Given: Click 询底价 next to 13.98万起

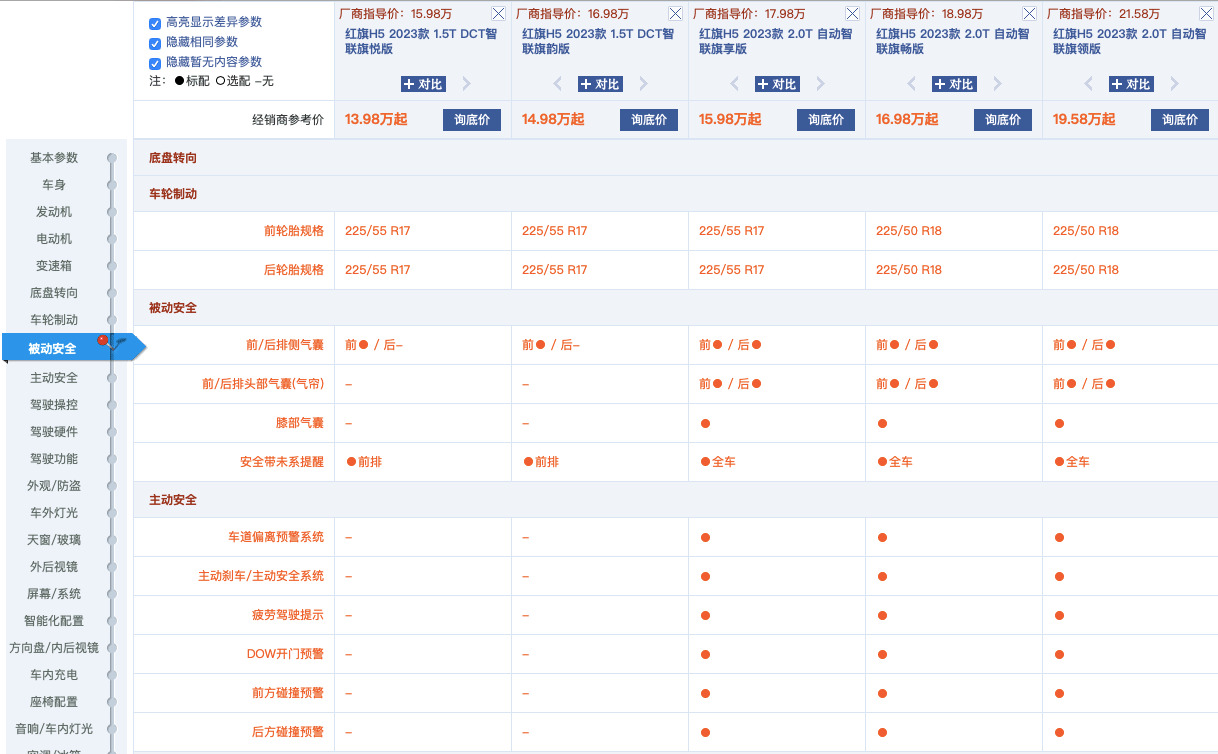Looking at the screenshot, I should [x=471, y=118].
